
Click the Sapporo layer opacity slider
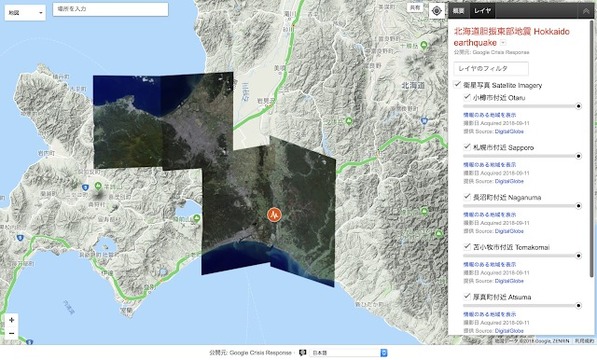[x=522, y=156]
